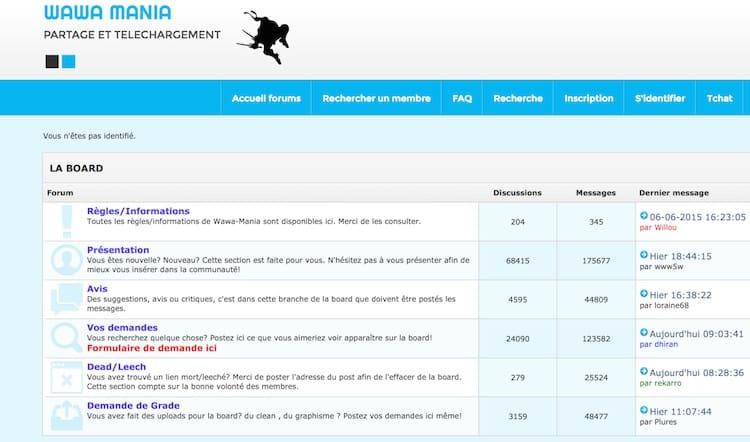Open S'identifier login page
This screenshot has width=750, height=442.
660,98
